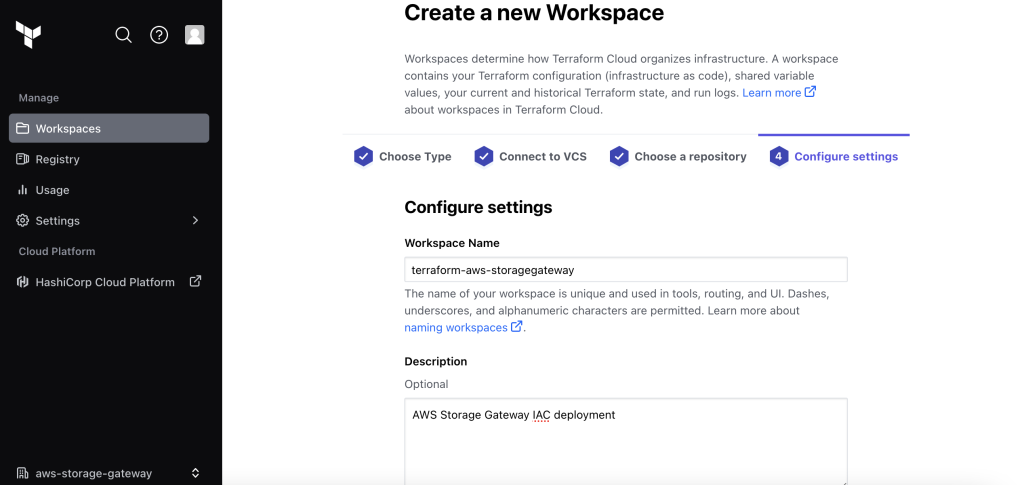The width and height of the screenshot is (1024, 485).
Task: Open the search magnifier icon
Action: click(123, 35)
